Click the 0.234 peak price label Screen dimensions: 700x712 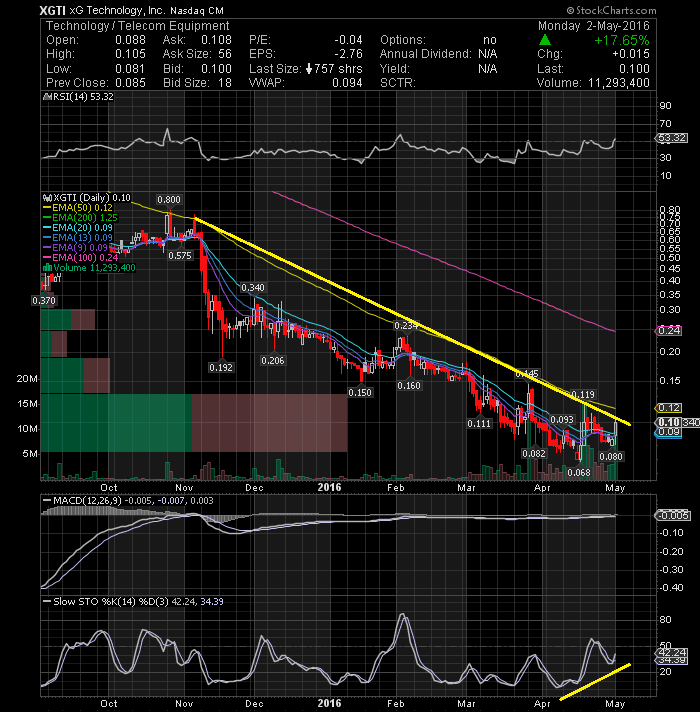tap(405, 326)
